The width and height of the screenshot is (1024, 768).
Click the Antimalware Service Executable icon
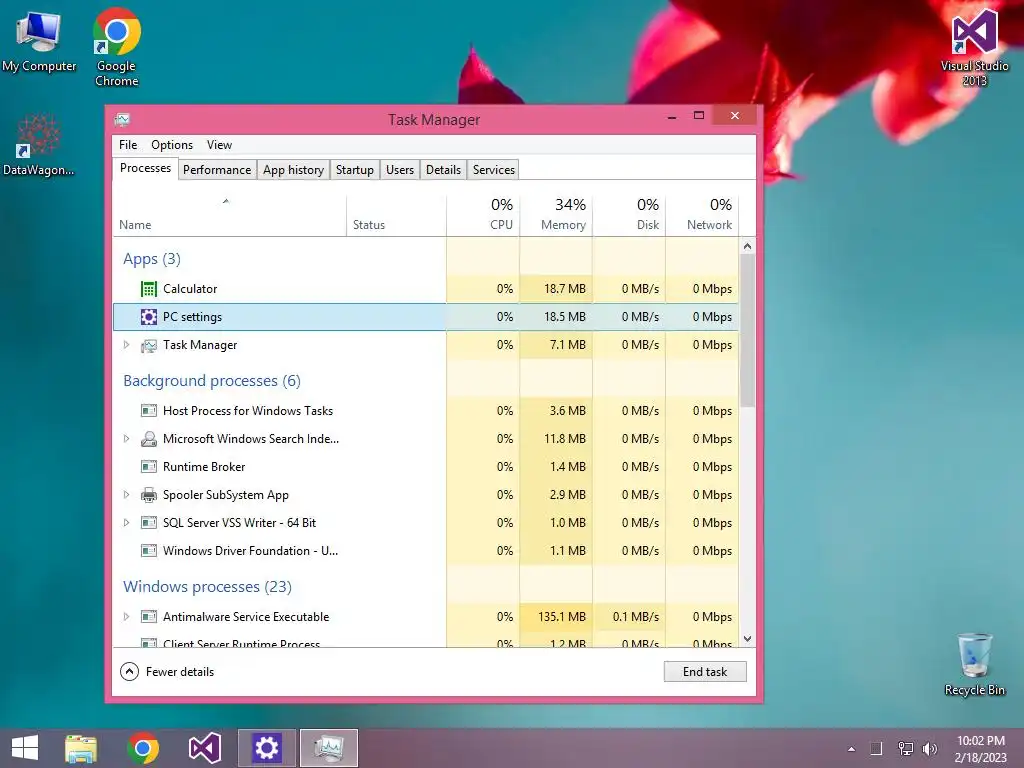[x=149, y=616]
